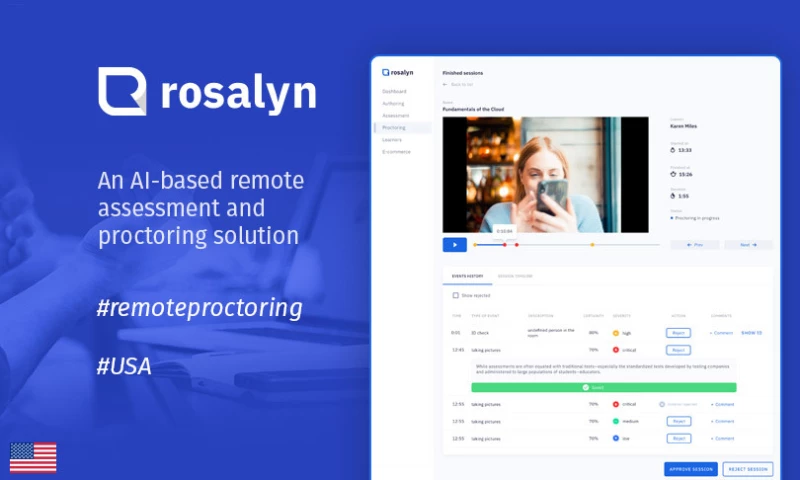
Task: Add comment on the 12:55 critical event
Action: (x=722, y=405)
